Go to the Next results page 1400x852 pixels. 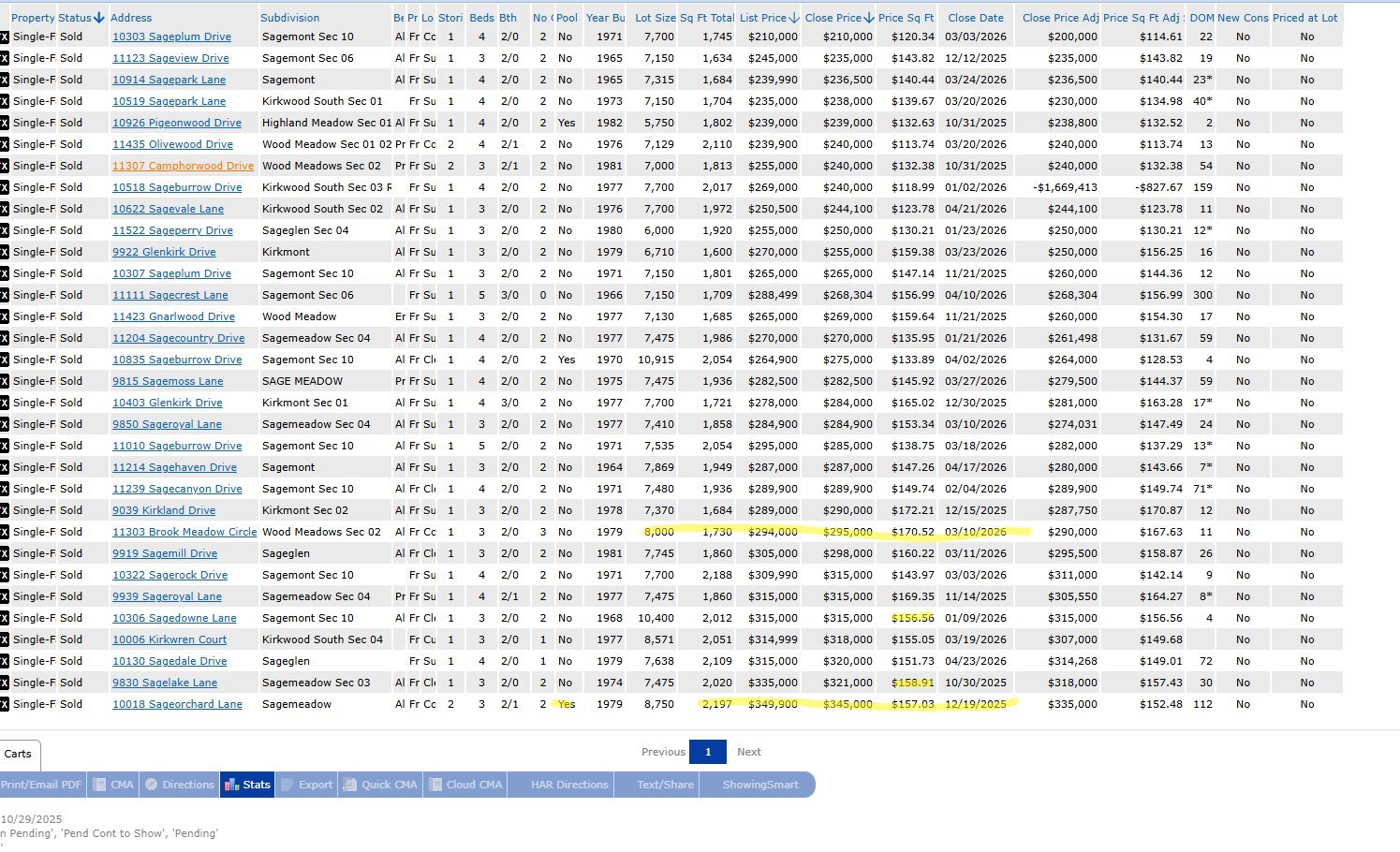coord(748,752)
